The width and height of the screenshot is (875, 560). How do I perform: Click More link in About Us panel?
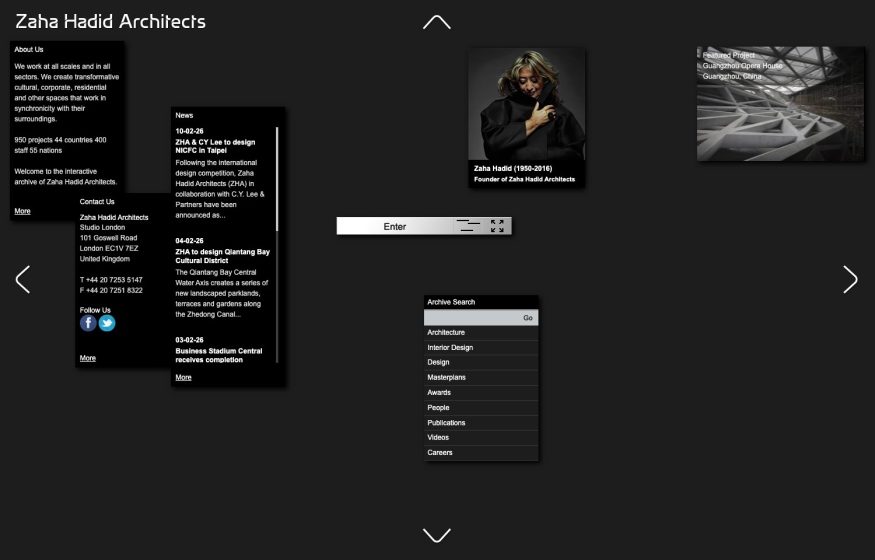tap(22, 211)
